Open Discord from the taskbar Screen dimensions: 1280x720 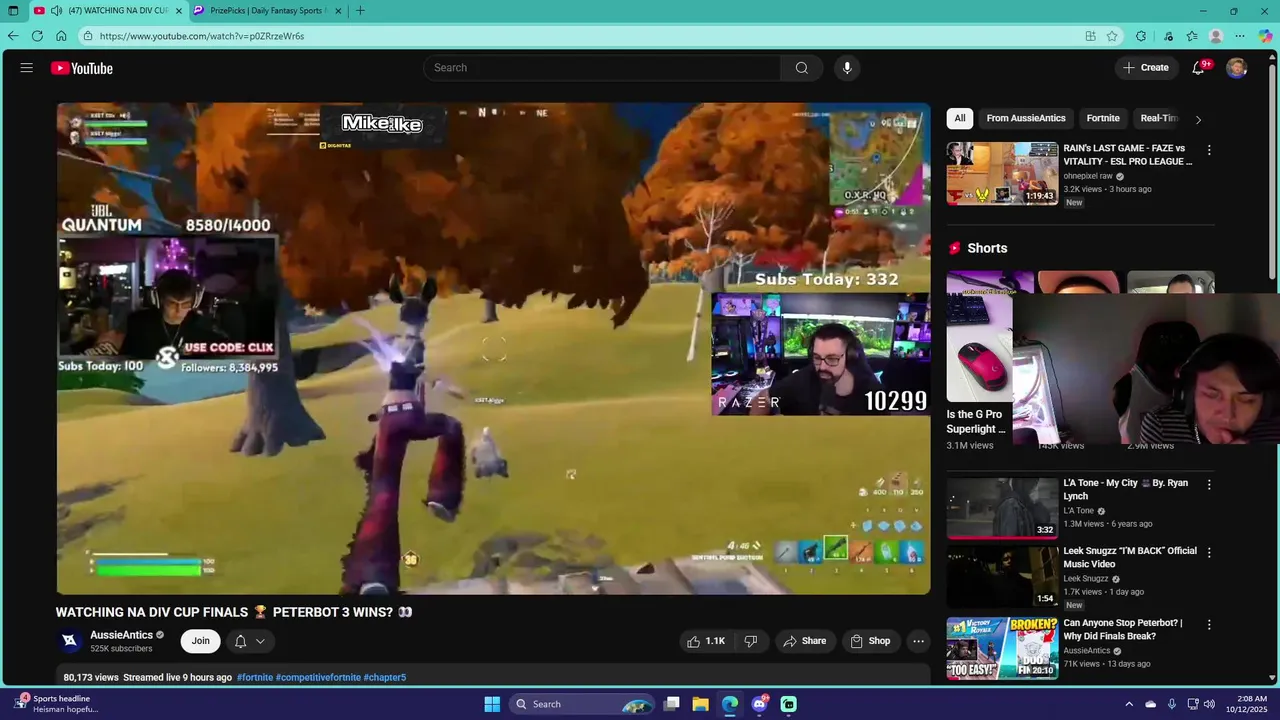760,704
